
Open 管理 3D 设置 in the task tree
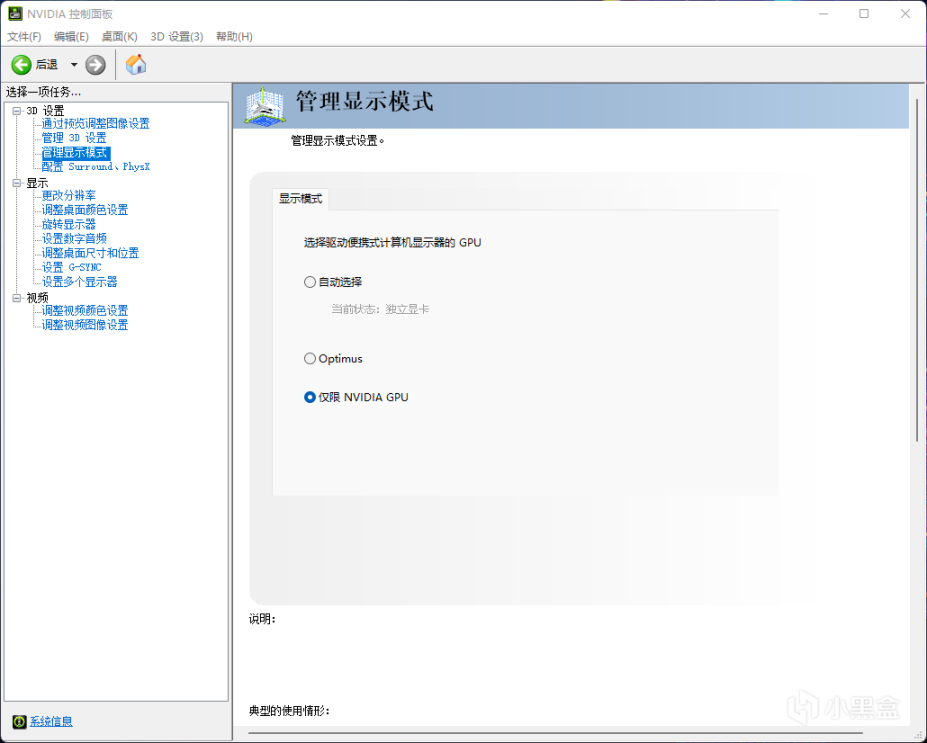pyautogui.click(x=74, y=138)
